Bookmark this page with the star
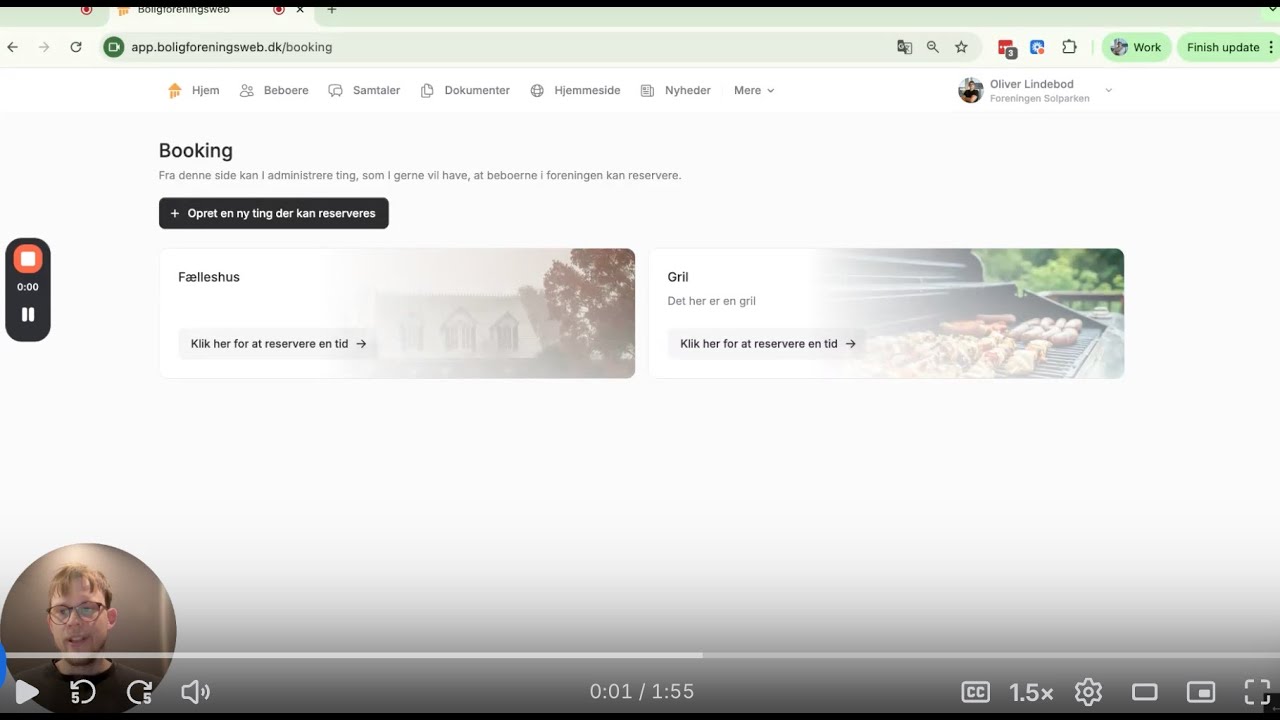 click(x=961, y=47)
